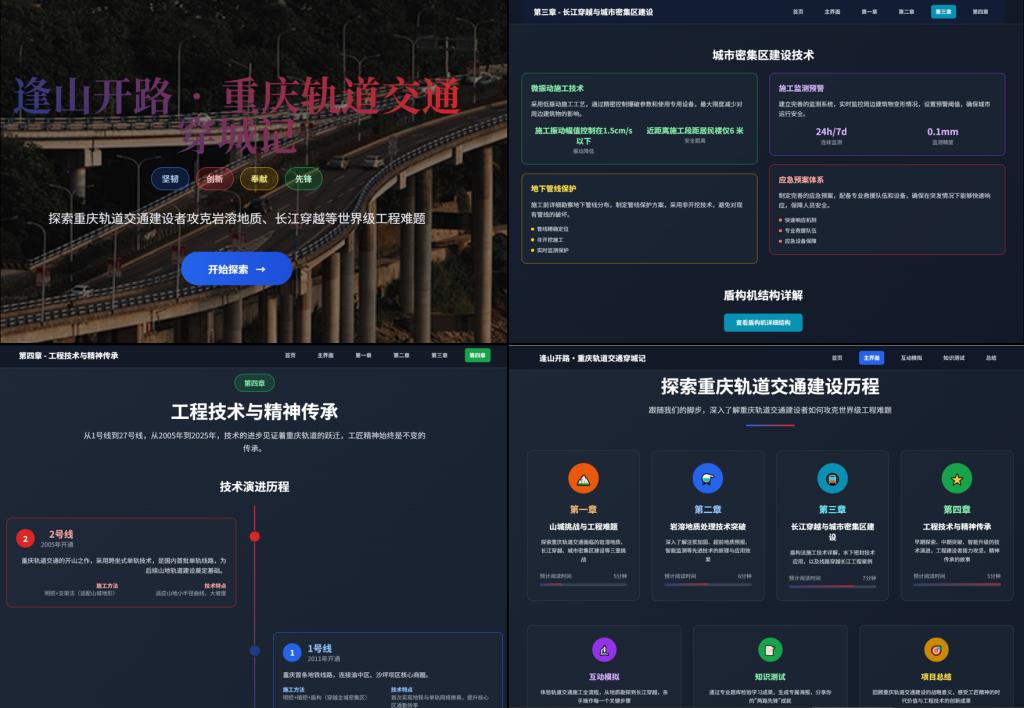Select the green highlighted 第四章 nav tab

477,355
